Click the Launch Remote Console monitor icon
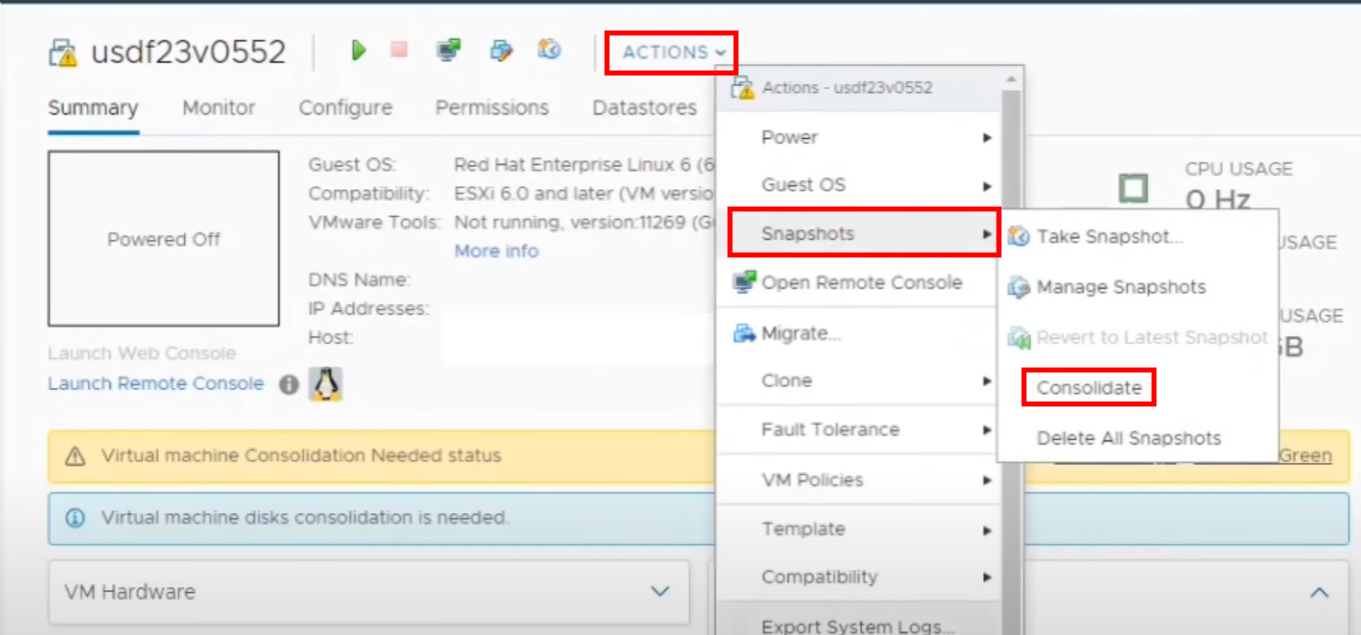 tap(447, 50)
